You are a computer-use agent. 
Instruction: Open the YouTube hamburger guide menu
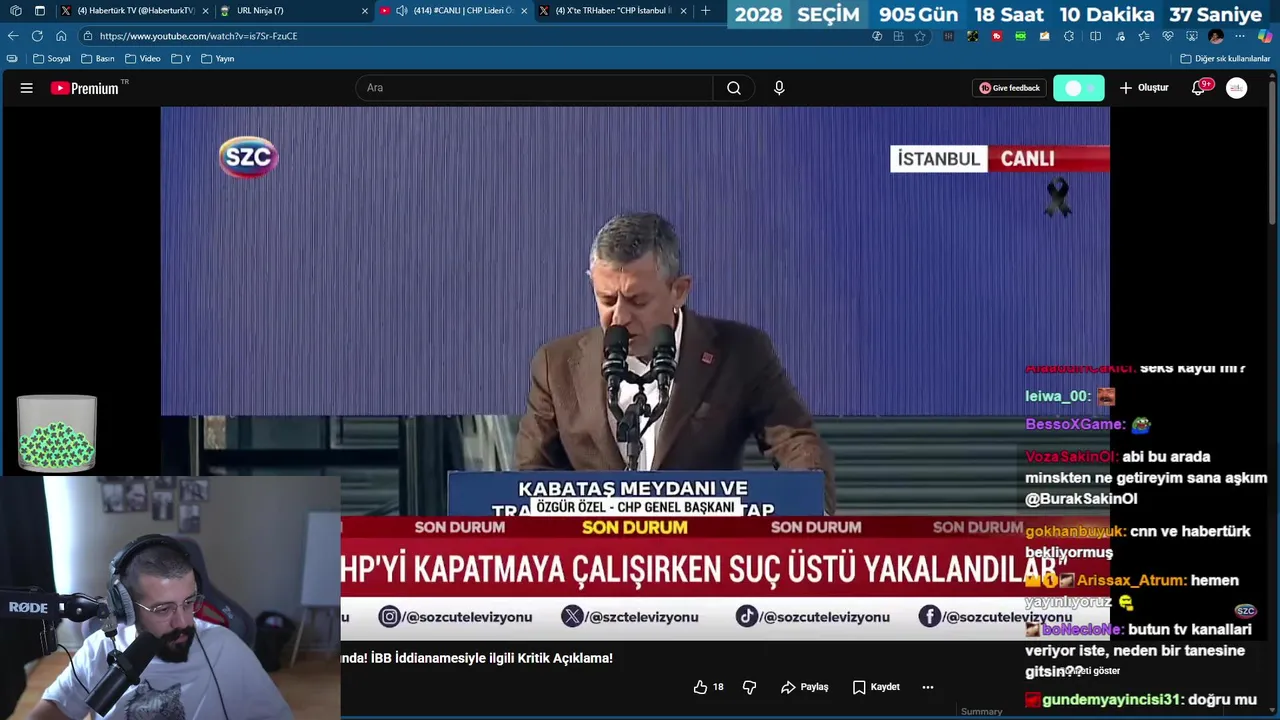tap(27, 88)
